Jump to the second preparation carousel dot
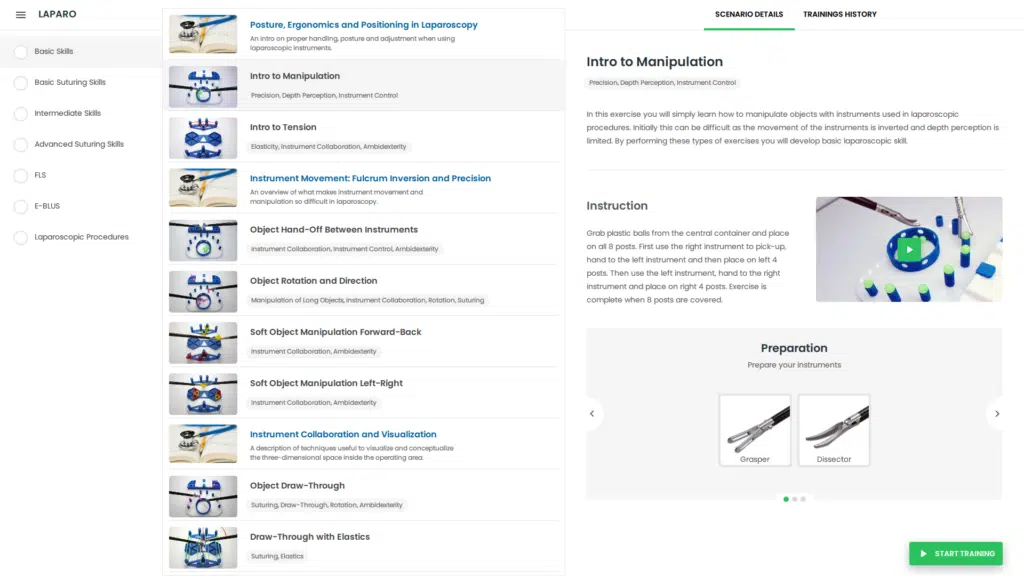This screenshot has width=1024, height=576. tap(795, 499)
